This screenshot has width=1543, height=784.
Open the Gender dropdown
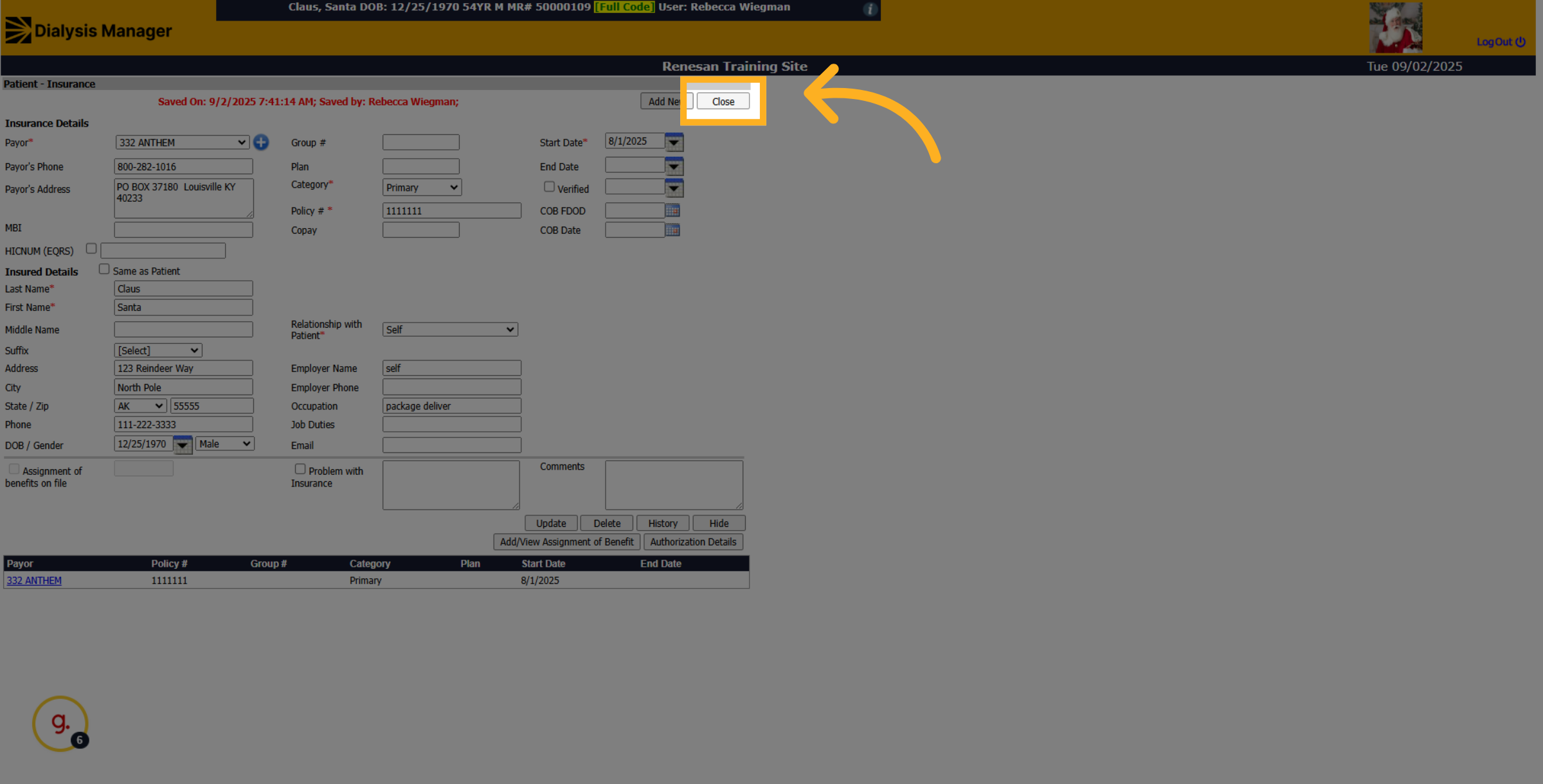(x=225, y=443)
